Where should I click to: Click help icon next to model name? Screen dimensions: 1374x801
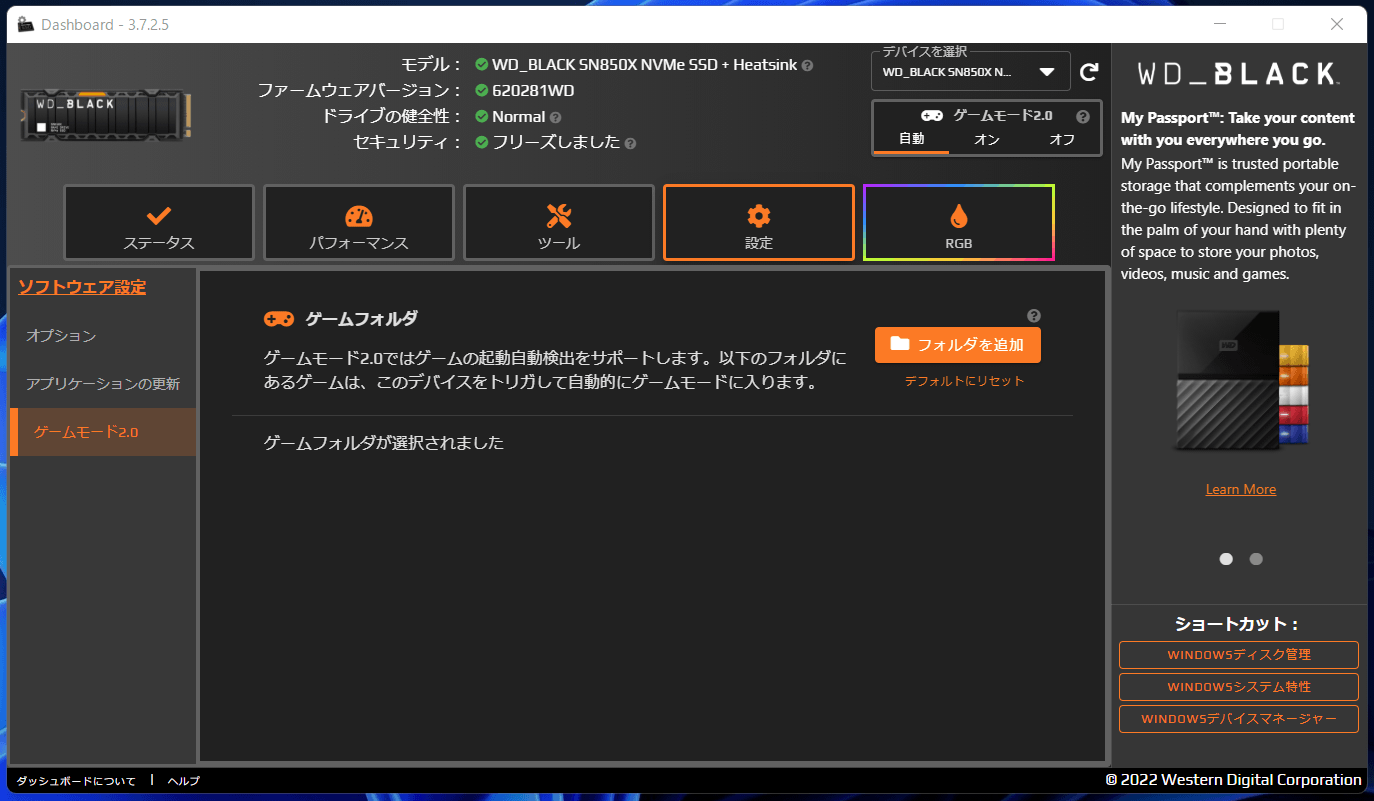tap(807, 65)
